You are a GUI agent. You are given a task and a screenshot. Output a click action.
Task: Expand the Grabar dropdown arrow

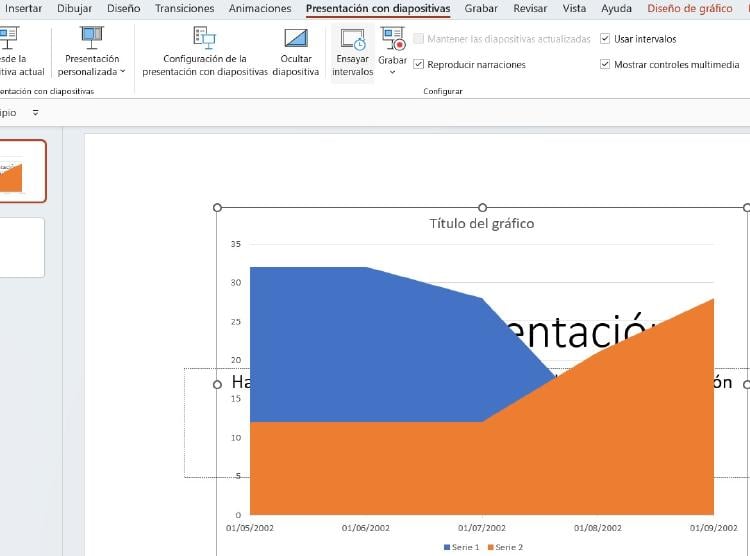tap(392, 72)
